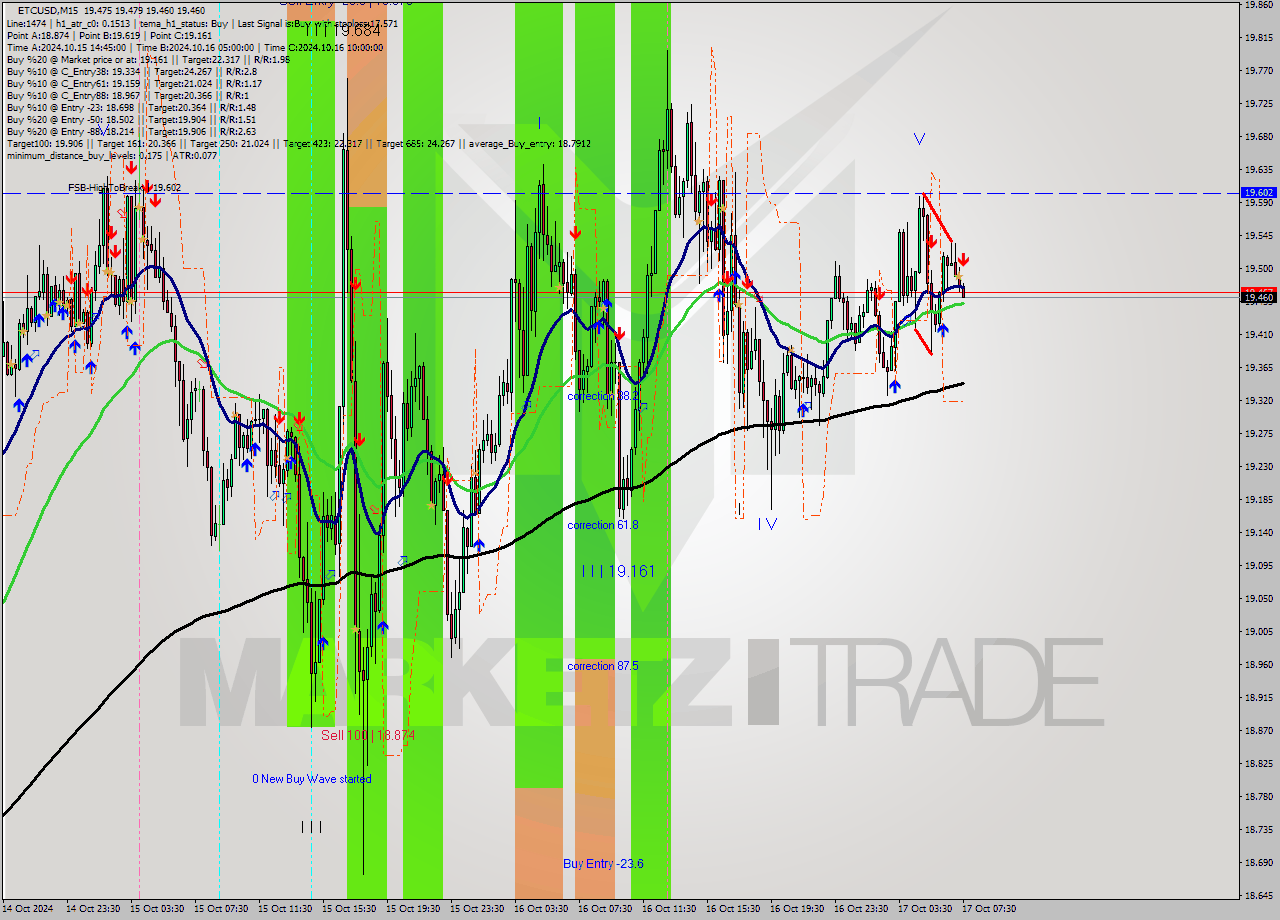Viewport: 1280px width, 920px height.
Task: Click the 18.735 price axis value
Action: coord(1258,829)
